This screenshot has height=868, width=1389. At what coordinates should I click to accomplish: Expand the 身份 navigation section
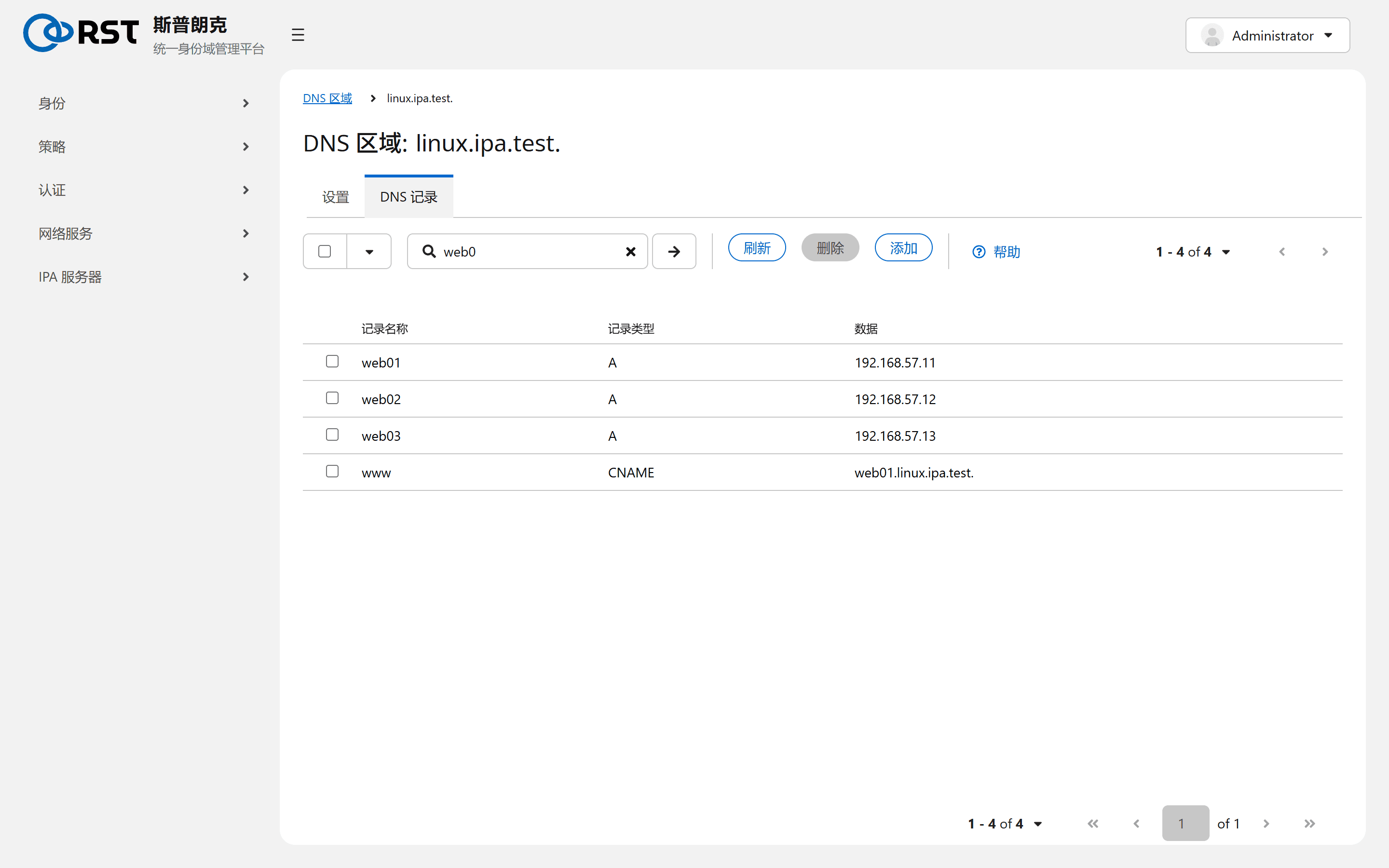(144, 103)
